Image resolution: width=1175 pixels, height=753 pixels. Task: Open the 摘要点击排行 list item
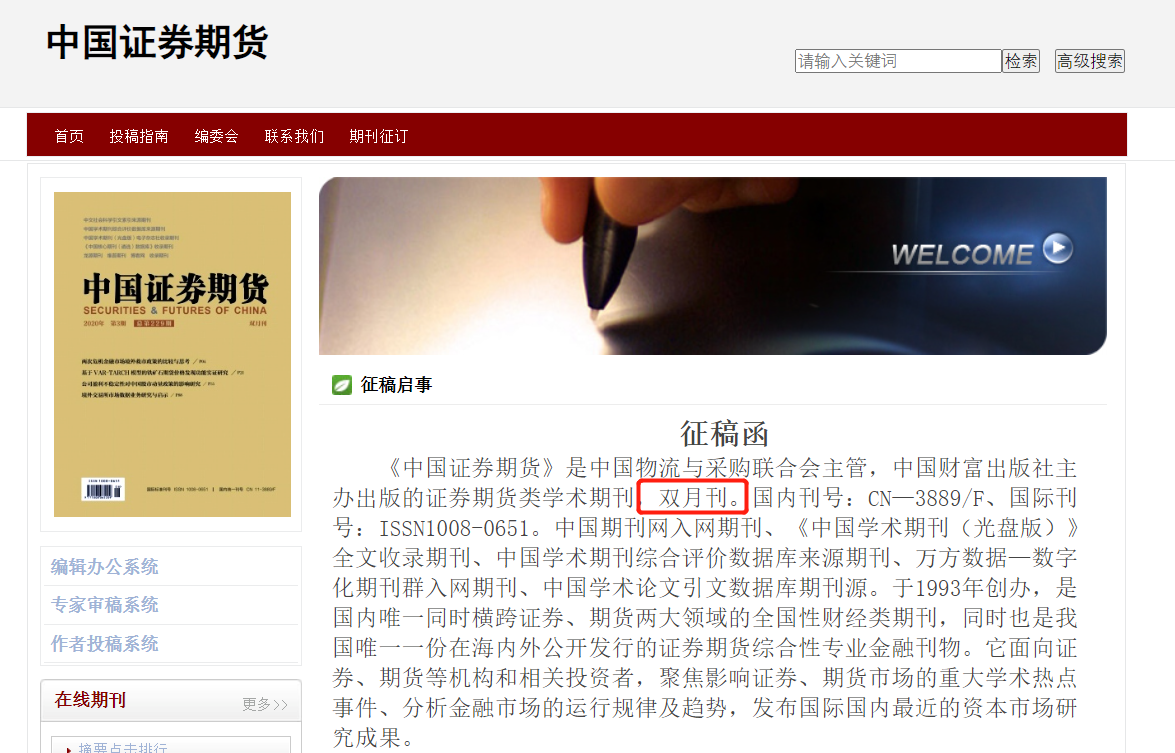[122, 747]
